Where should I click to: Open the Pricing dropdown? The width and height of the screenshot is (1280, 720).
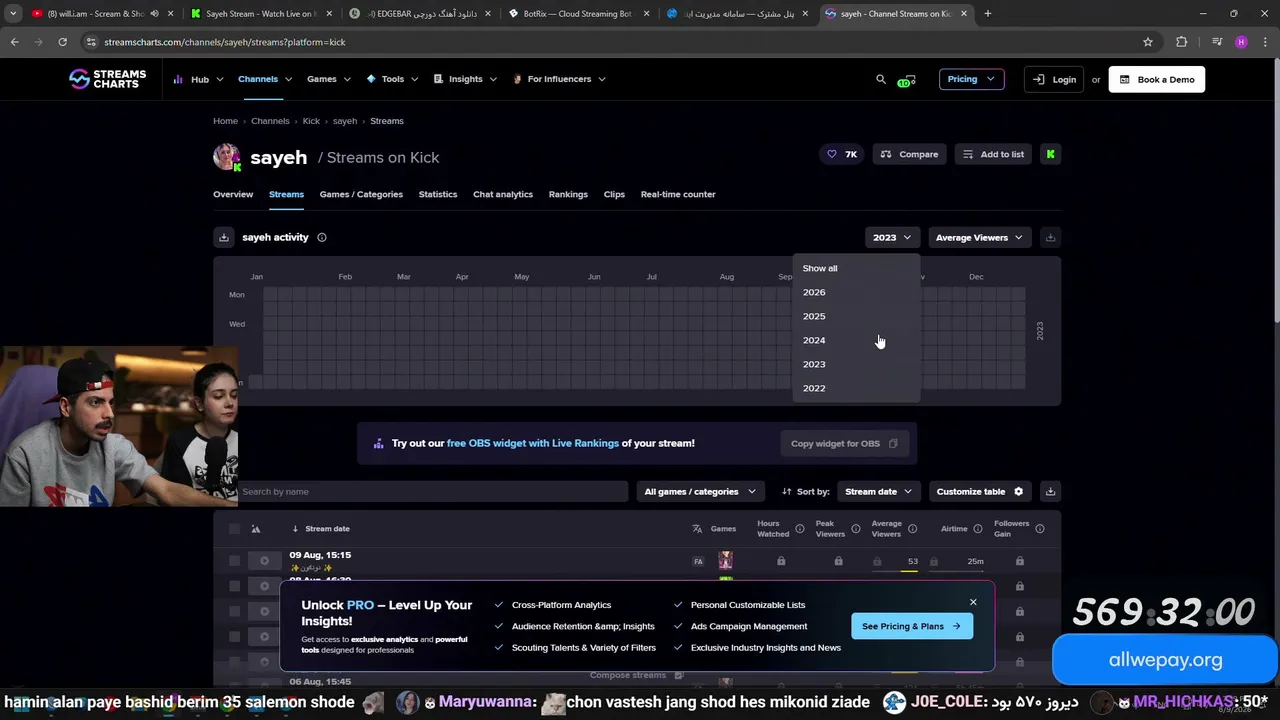(971, 79)
